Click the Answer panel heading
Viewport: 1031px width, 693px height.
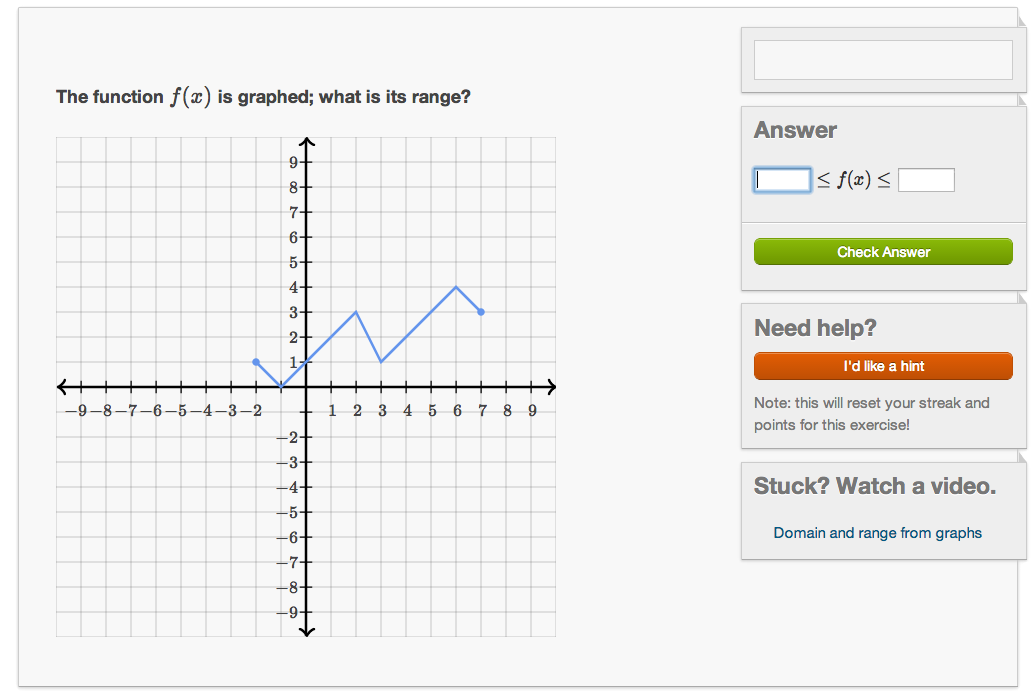pos(795,130)
